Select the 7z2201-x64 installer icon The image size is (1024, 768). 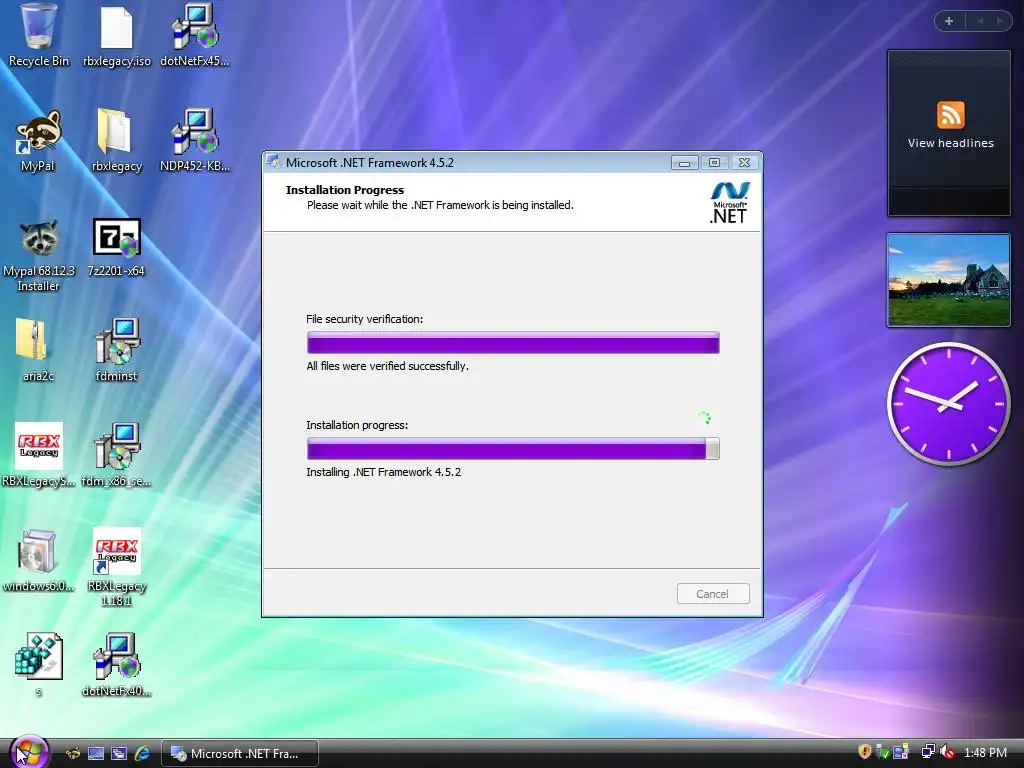pyautogui.click(x=116, y=248)
